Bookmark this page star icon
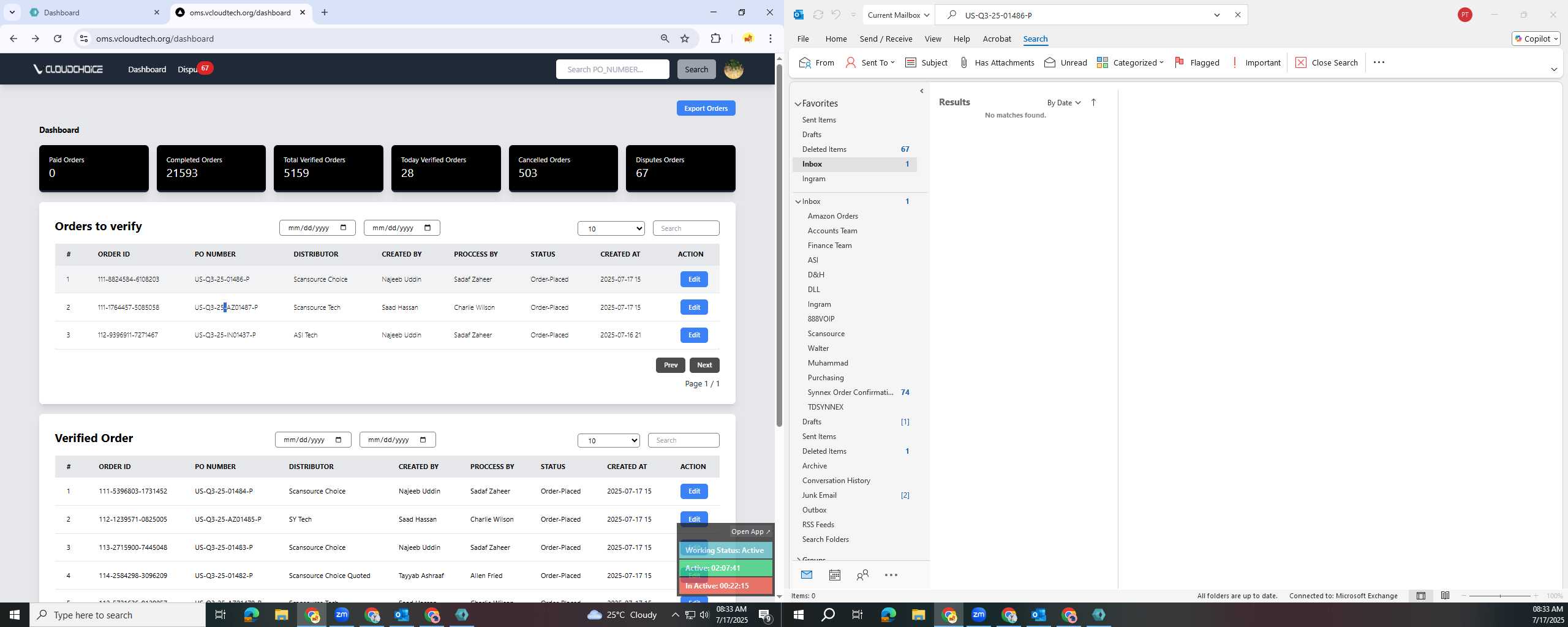The width and height of the screenshot is (1568, 627). point(685,39)
